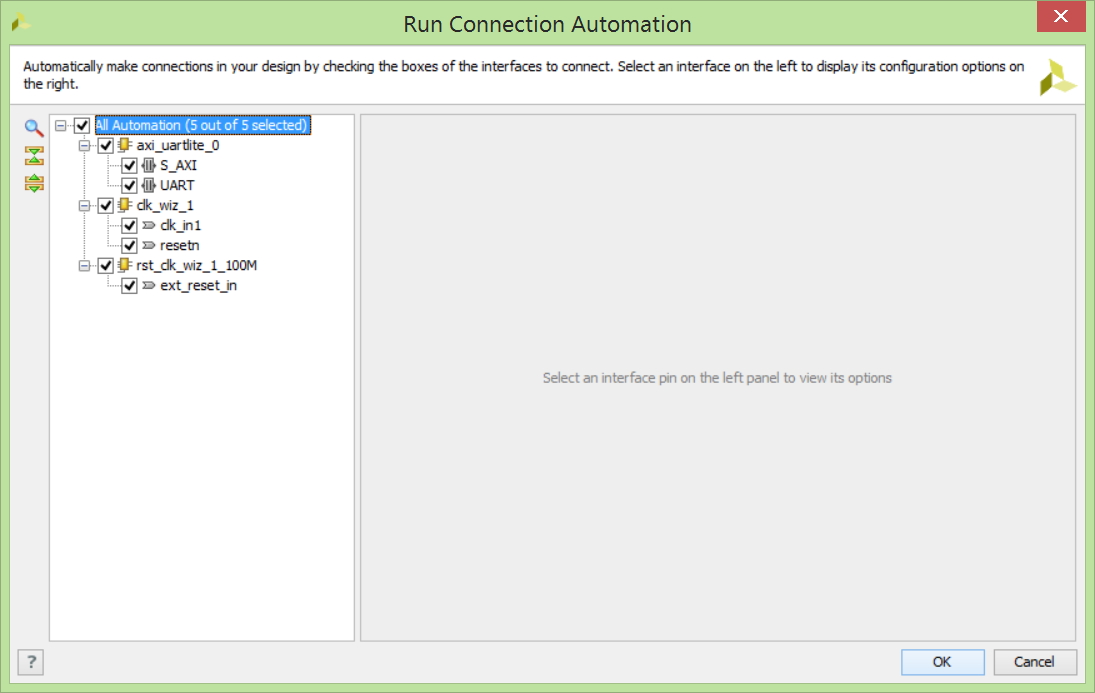Uncheck the All Automation checkbox
Screen dimensions: 1095x693
(x=82, y=126)
